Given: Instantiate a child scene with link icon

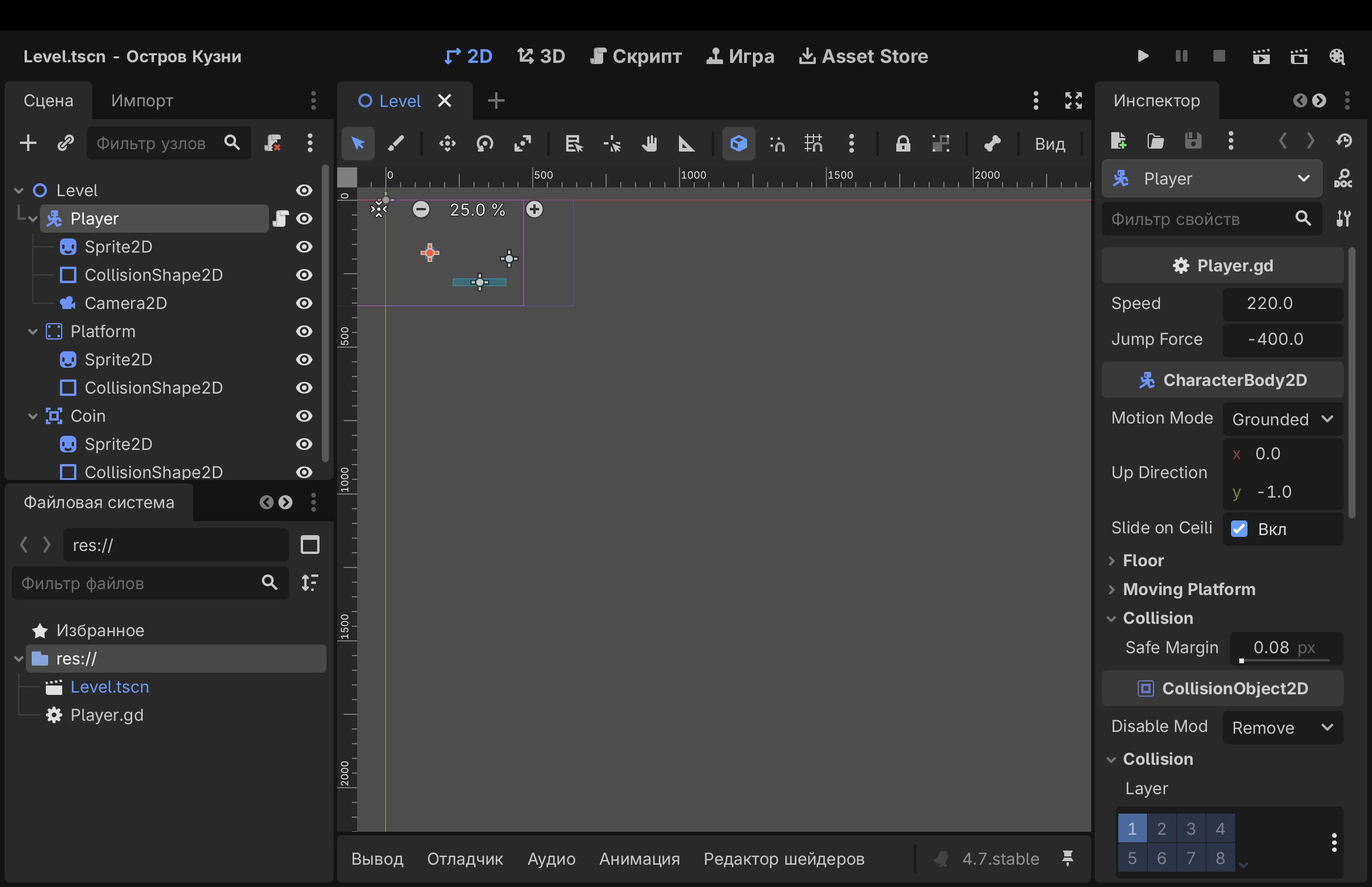Looking at the screenshot, I should (x=65, y=143).
